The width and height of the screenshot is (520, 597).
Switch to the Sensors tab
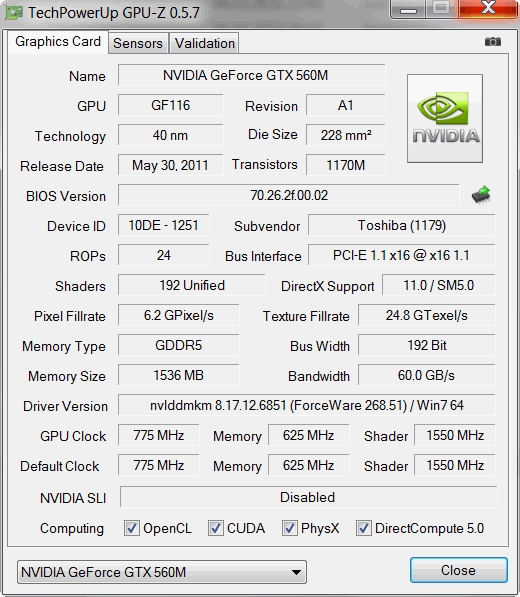click(138, 43)
